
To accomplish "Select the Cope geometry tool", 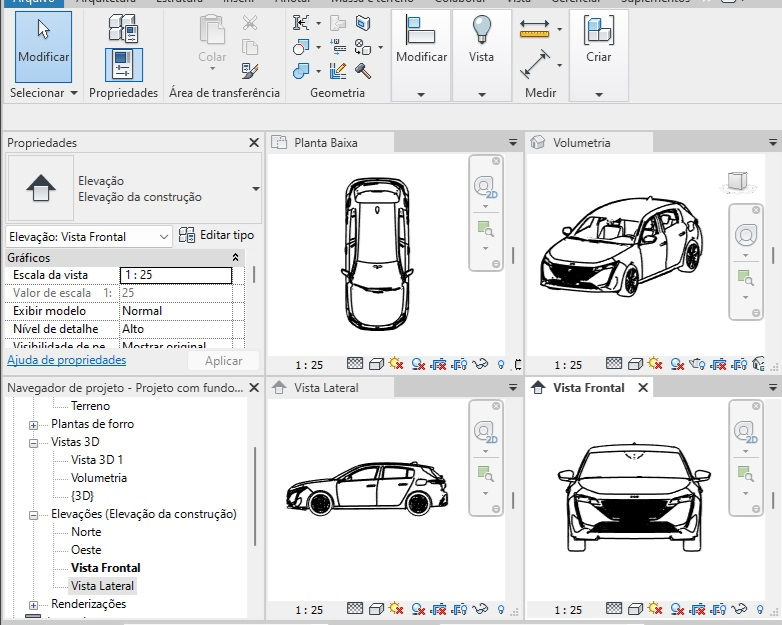I will click(x=301, y=23).
